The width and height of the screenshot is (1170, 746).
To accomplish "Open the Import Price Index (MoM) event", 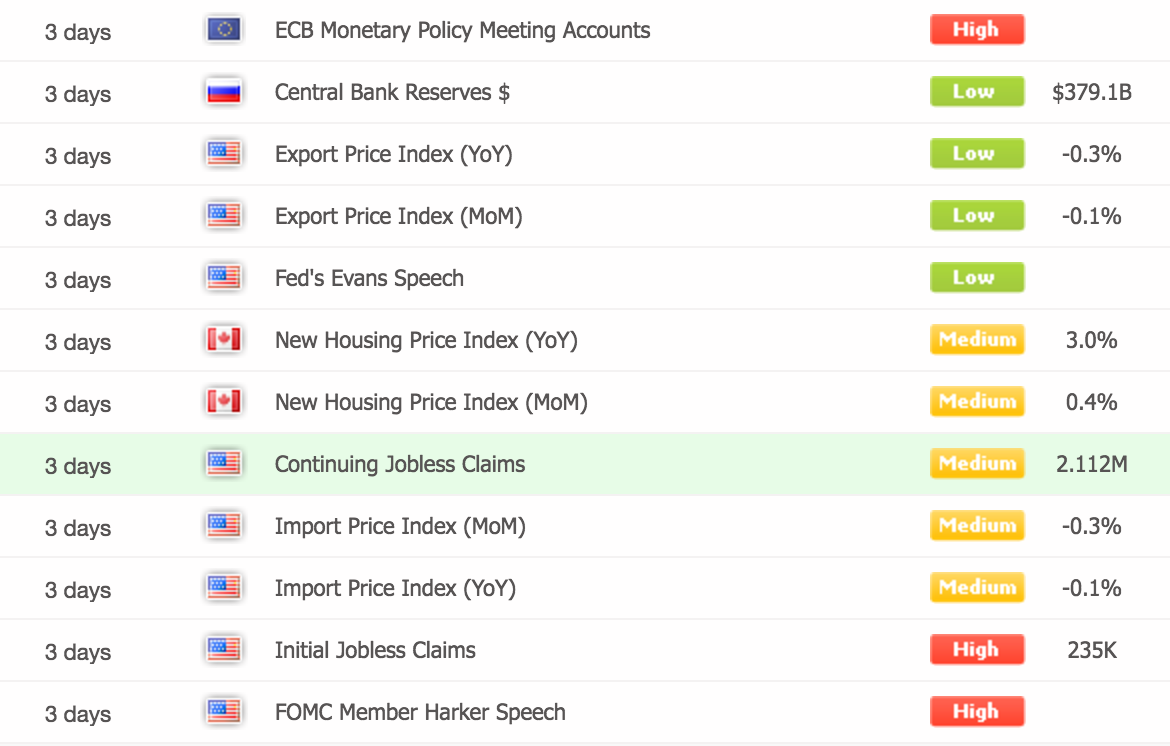I will (400, 526).
